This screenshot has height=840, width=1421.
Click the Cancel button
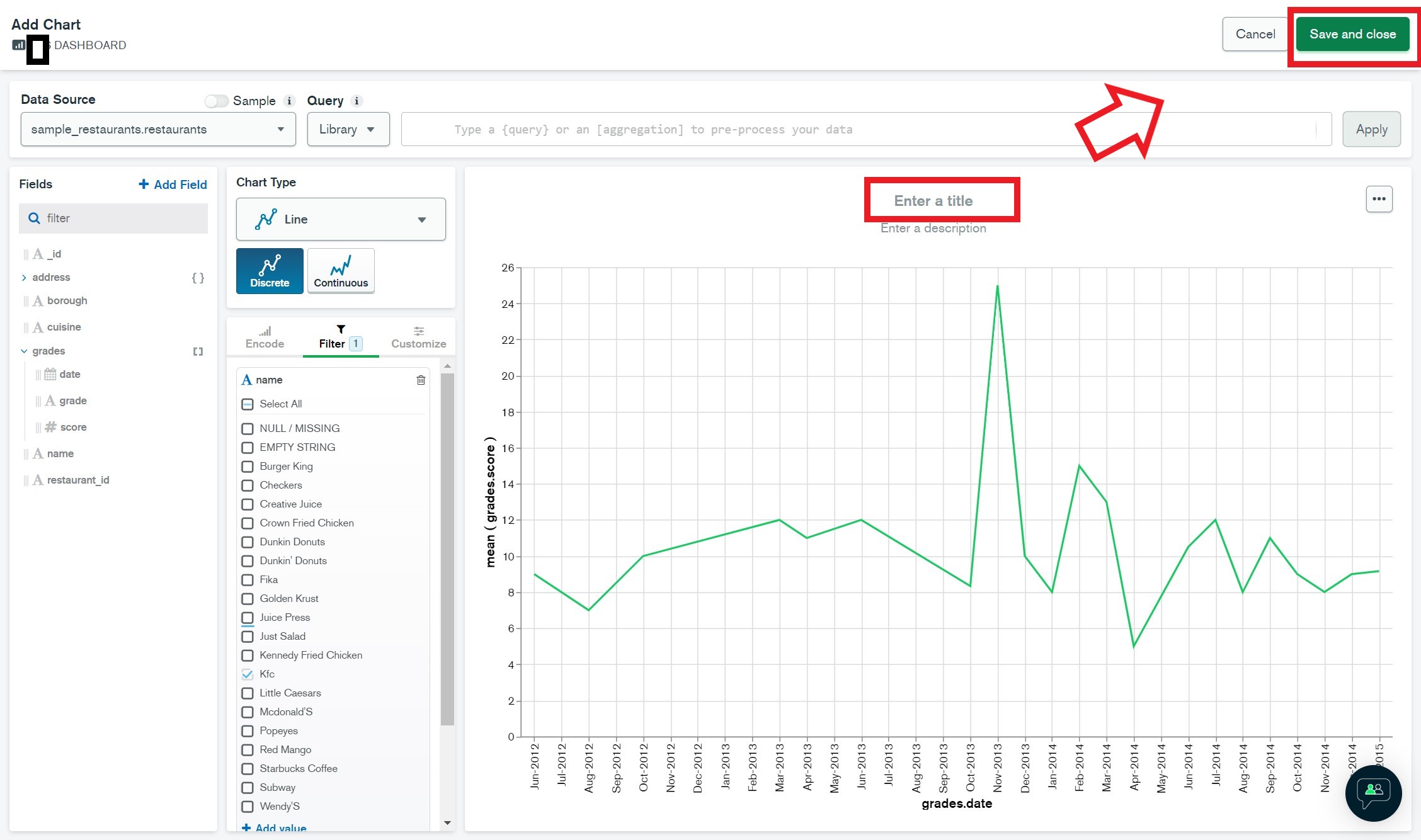(x=1255, y=34)
